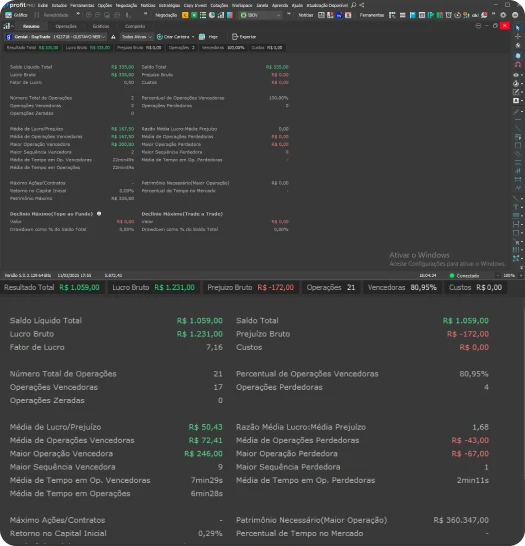The image size is (525, 546).
Task: Click the warning triangle icon beside account
Action: coord(113,37)
